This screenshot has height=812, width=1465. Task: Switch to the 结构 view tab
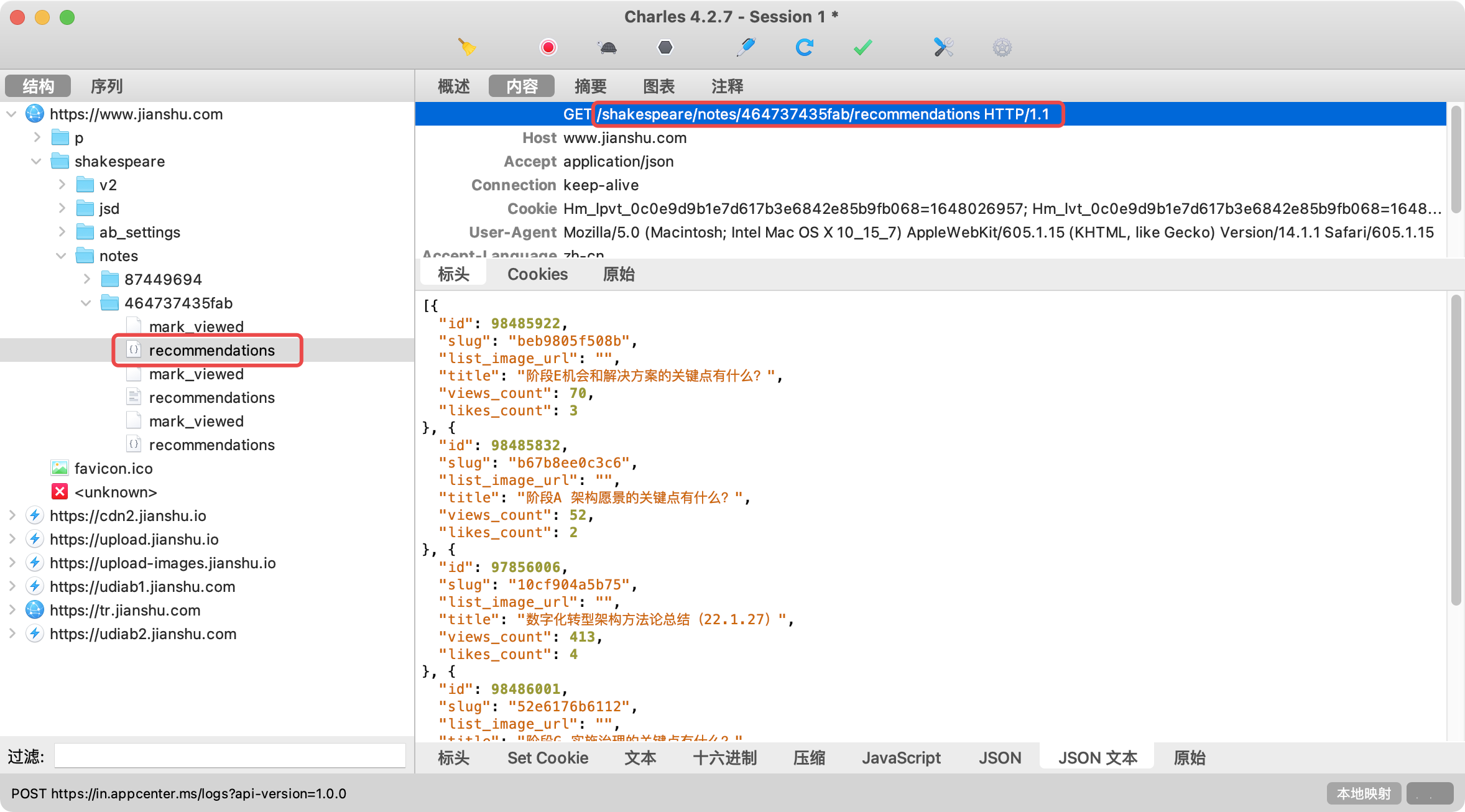point(38,86)
